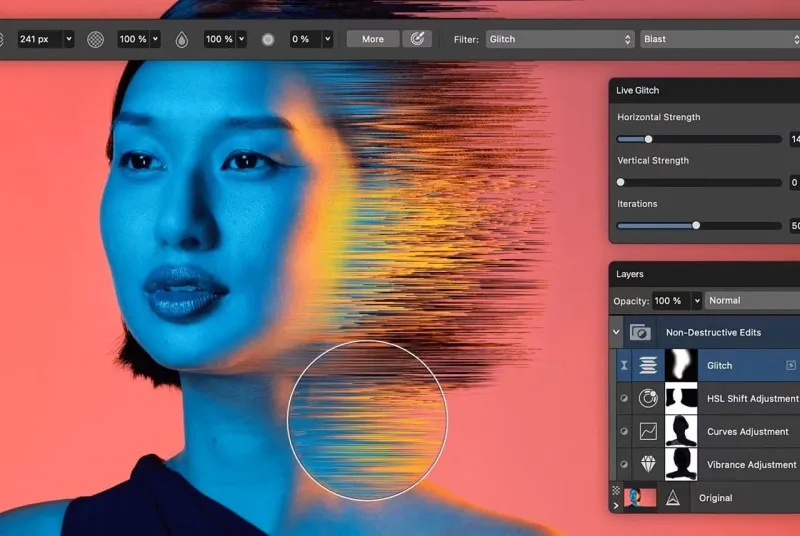The width and height of the screenshot is (800, 536).
Task: Click the HSL Shift Adjustment icon
Action: pyautogui.click(x=648, y=398)
